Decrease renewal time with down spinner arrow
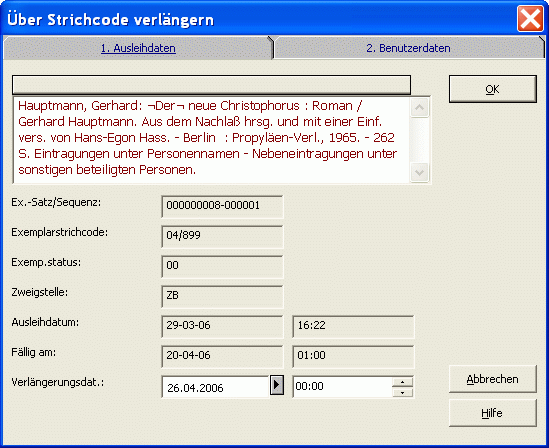 (403, 393)
